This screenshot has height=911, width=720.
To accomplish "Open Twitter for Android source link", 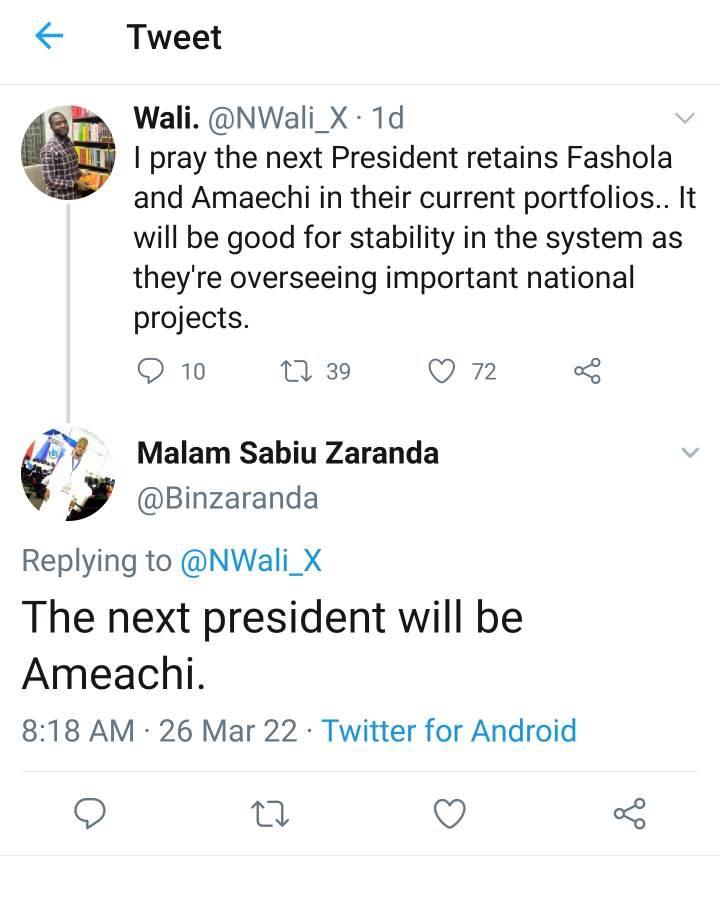I will pos(449,730).
